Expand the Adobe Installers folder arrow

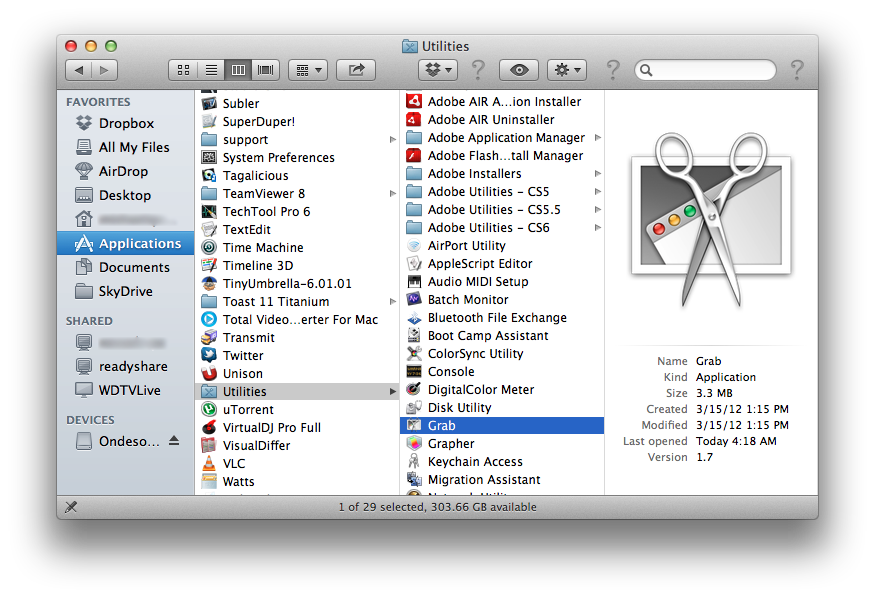click(597, 173)
